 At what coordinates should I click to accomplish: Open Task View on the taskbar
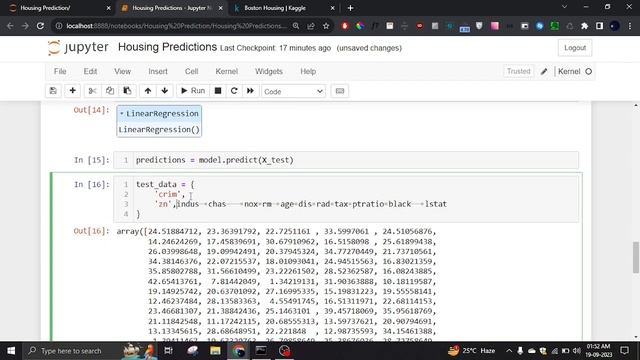pos(168,351)
